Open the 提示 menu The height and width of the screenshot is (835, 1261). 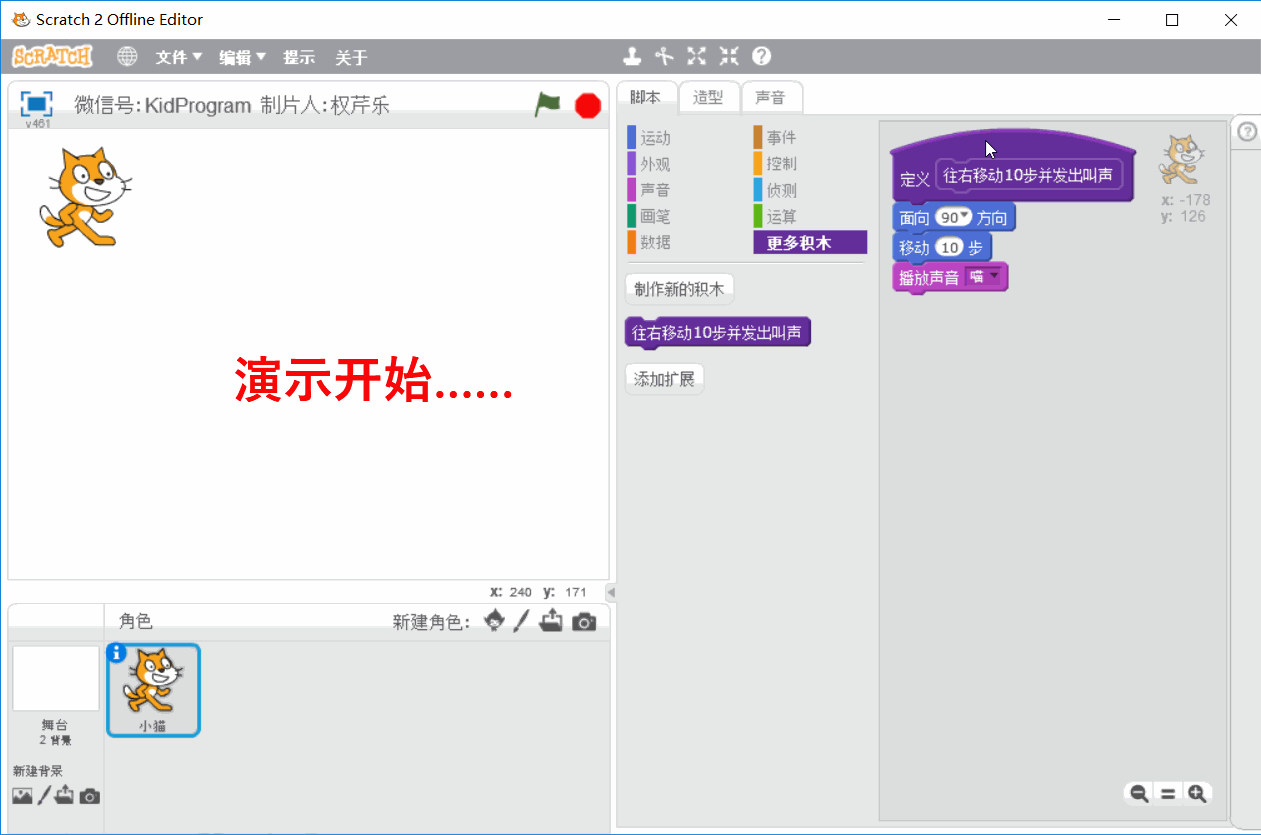coord(299,57)
